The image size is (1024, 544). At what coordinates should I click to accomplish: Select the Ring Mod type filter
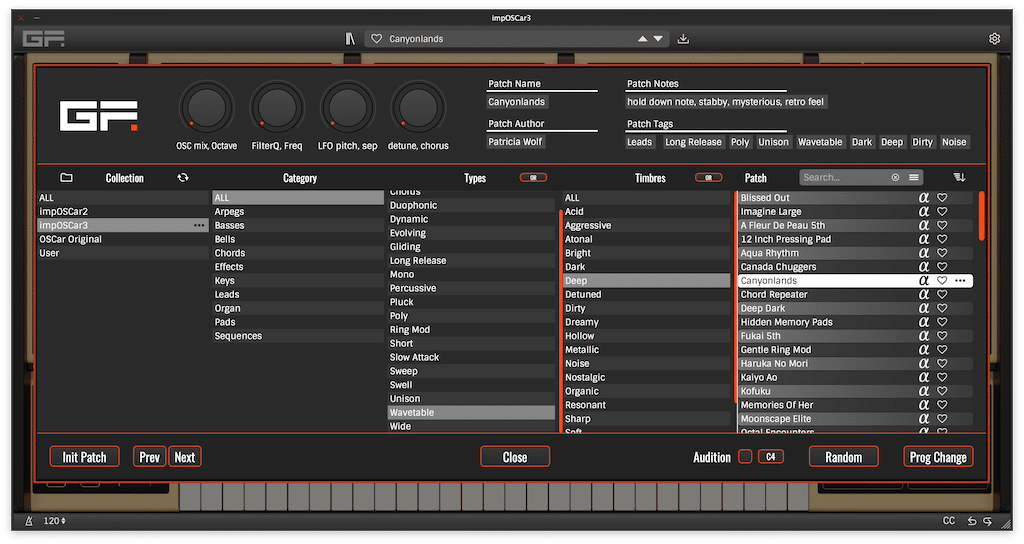pyautogui.click(x=470, y=330)
